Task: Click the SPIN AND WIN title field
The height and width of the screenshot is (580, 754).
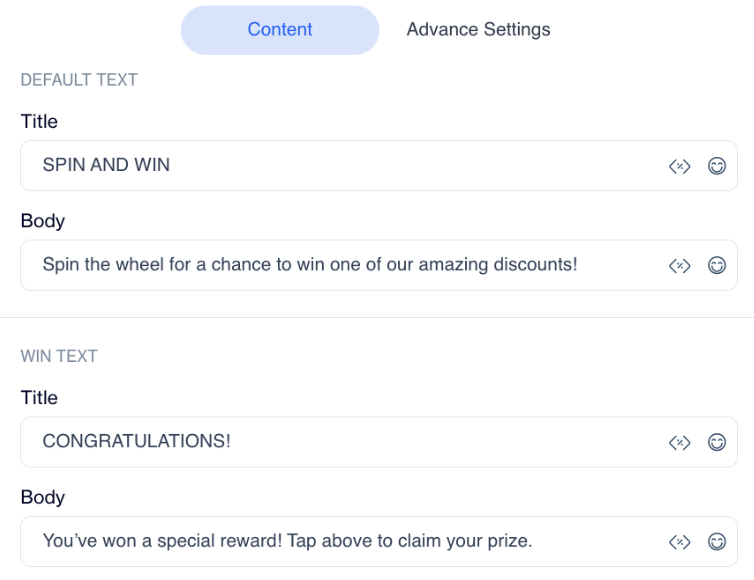Action: point(340,166)
